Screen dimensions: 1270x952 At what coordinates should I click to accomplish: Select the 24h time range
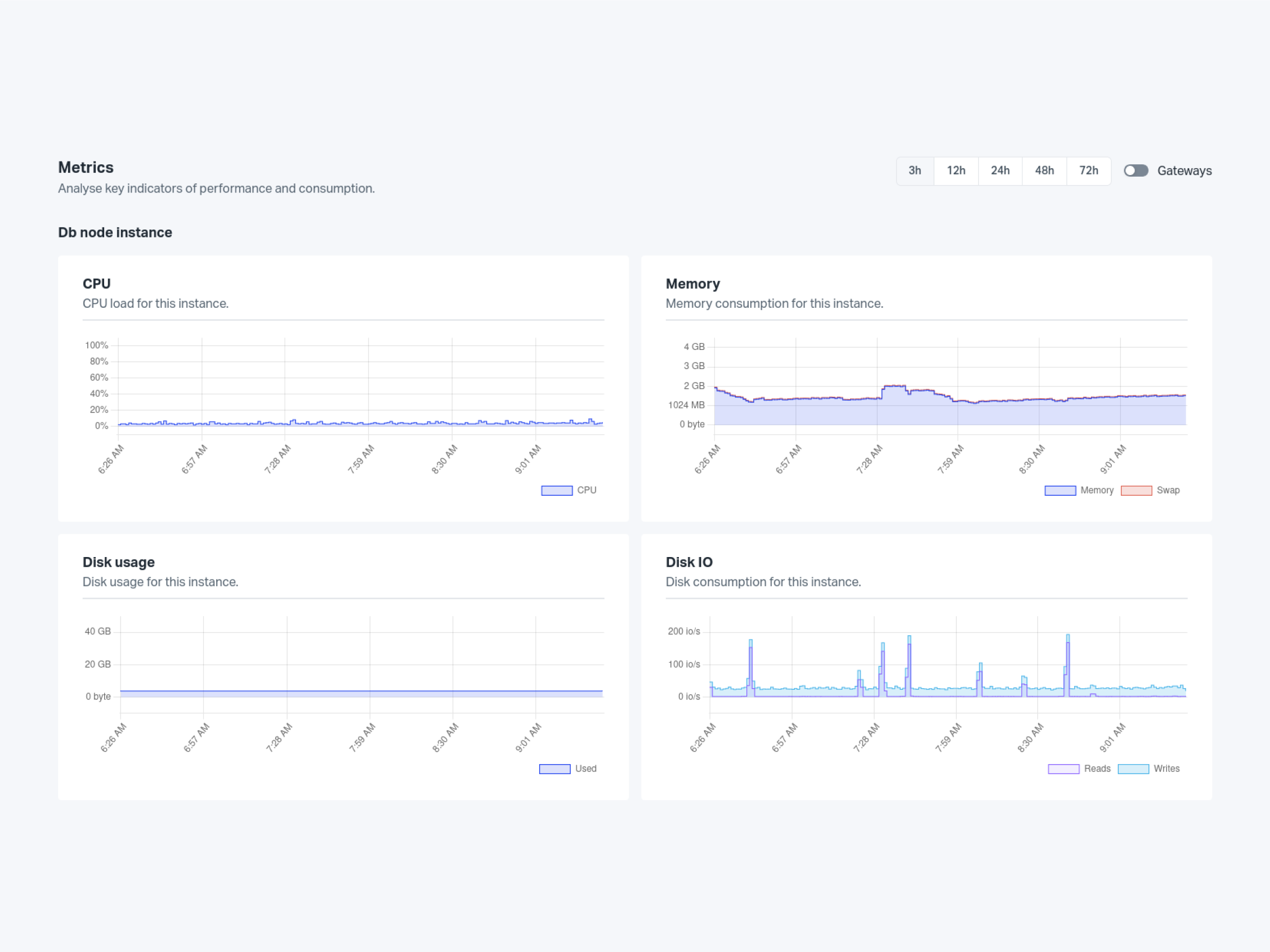(1000, 170)
